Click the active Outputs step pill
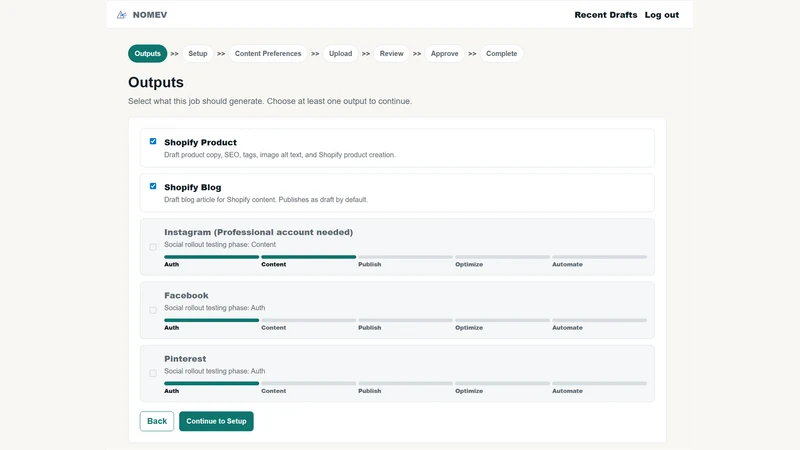The image size is (800, 450). click(147, 54)
